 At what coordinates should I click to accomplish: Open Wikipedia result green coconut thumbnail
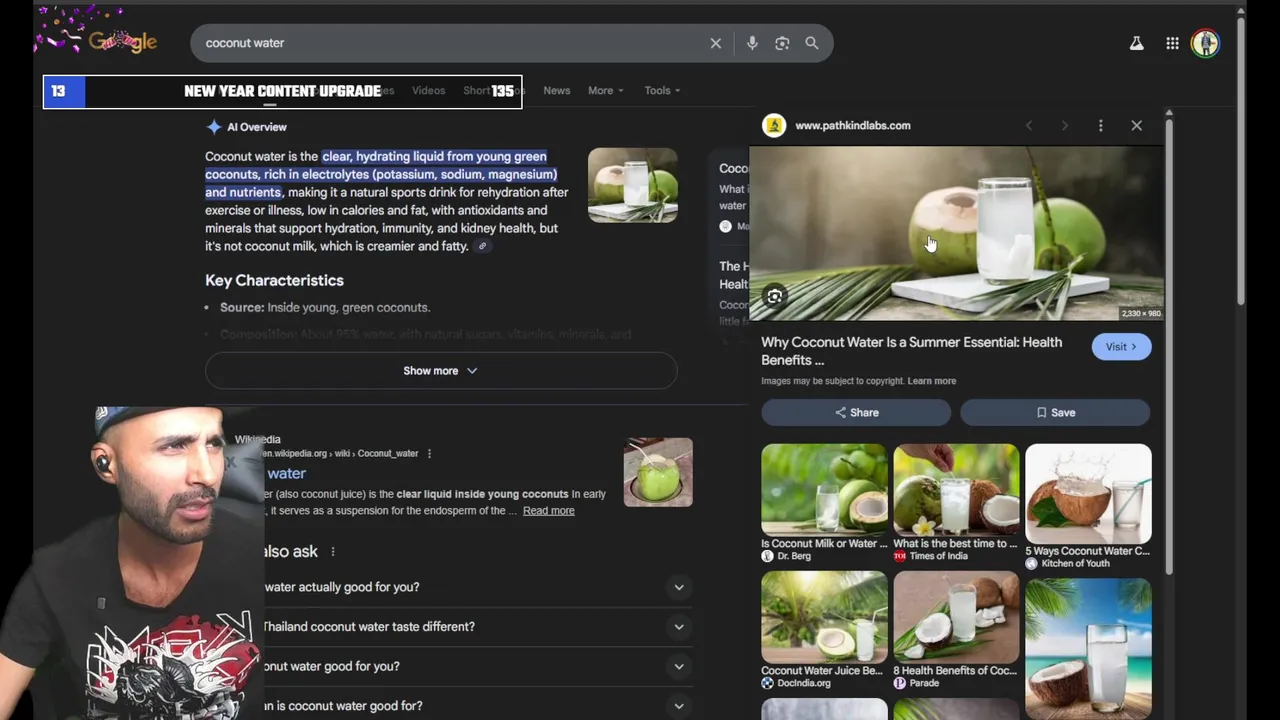click(658, 472)
